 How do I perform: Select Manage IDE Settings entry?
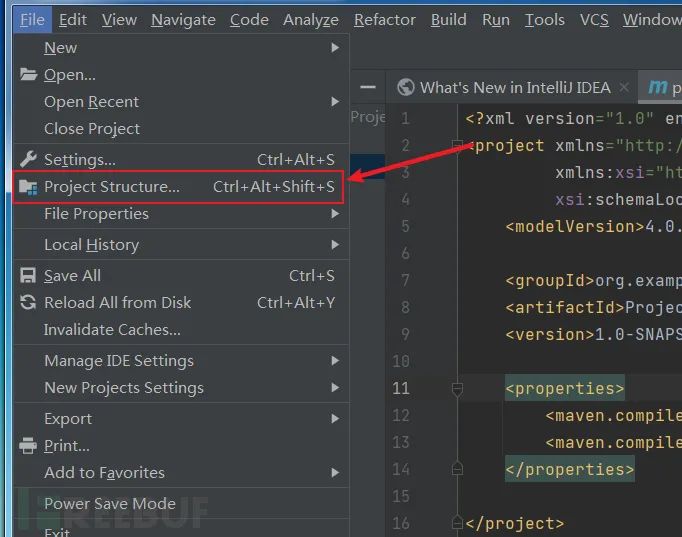pos(181,360)
